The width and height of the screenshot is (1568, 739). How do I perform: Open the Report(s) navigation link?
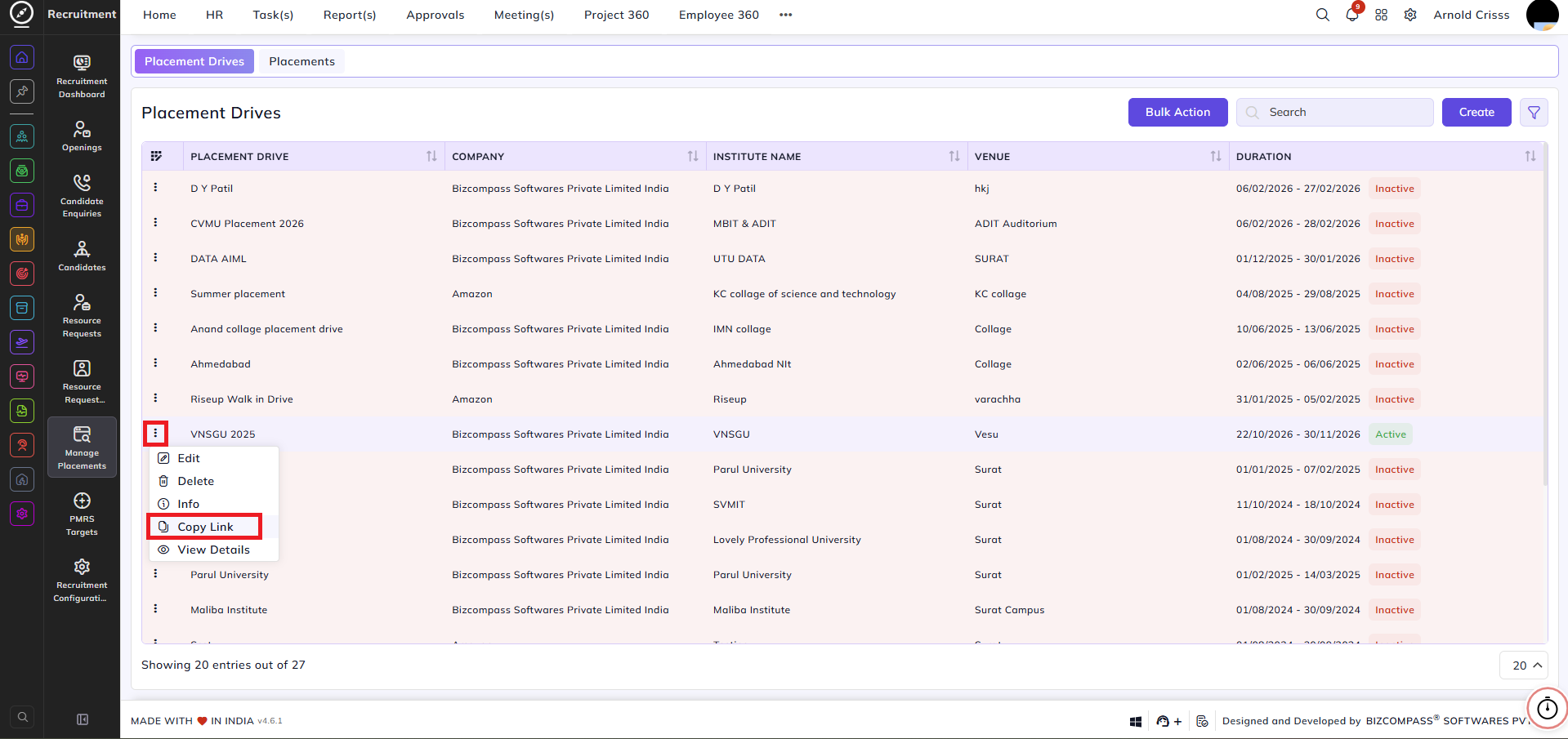coord(350,15)
